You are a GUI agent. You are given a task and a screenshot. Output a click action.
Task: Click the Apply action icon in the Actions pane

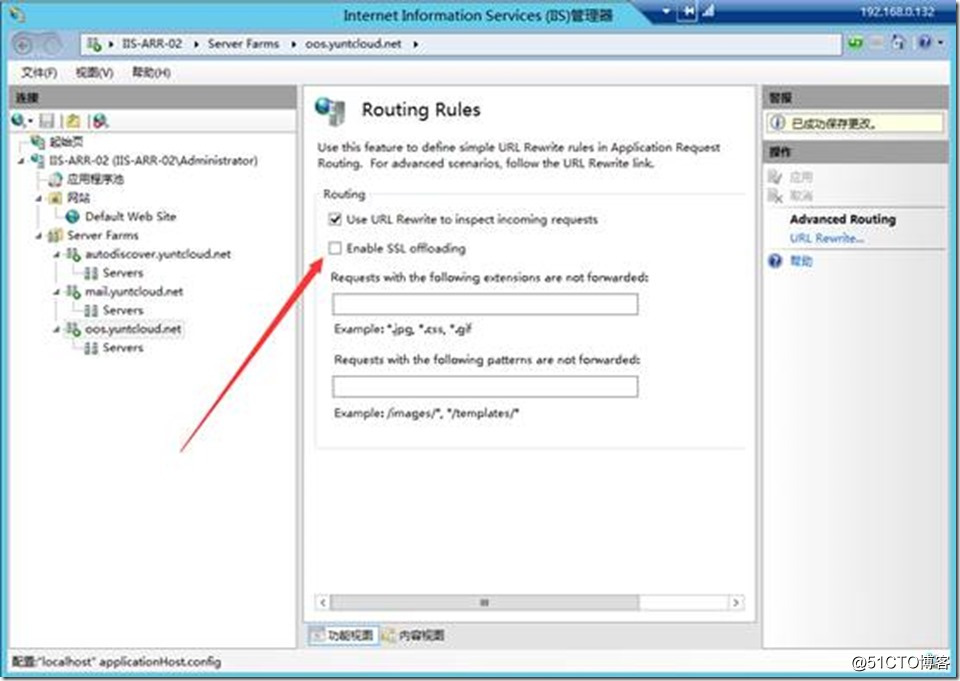pos(775,177)
